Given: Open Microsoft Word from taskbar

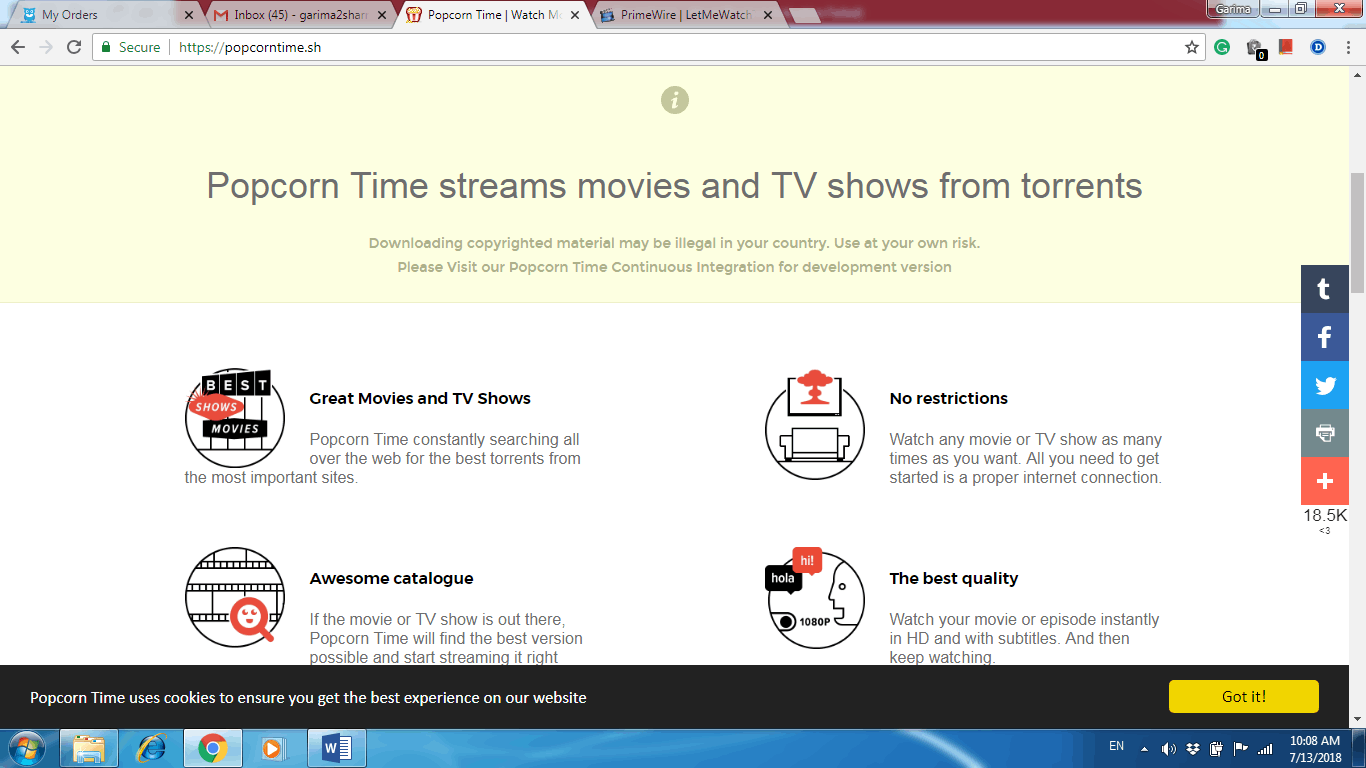Looking at the screenshot, I should tap(337, 747).
